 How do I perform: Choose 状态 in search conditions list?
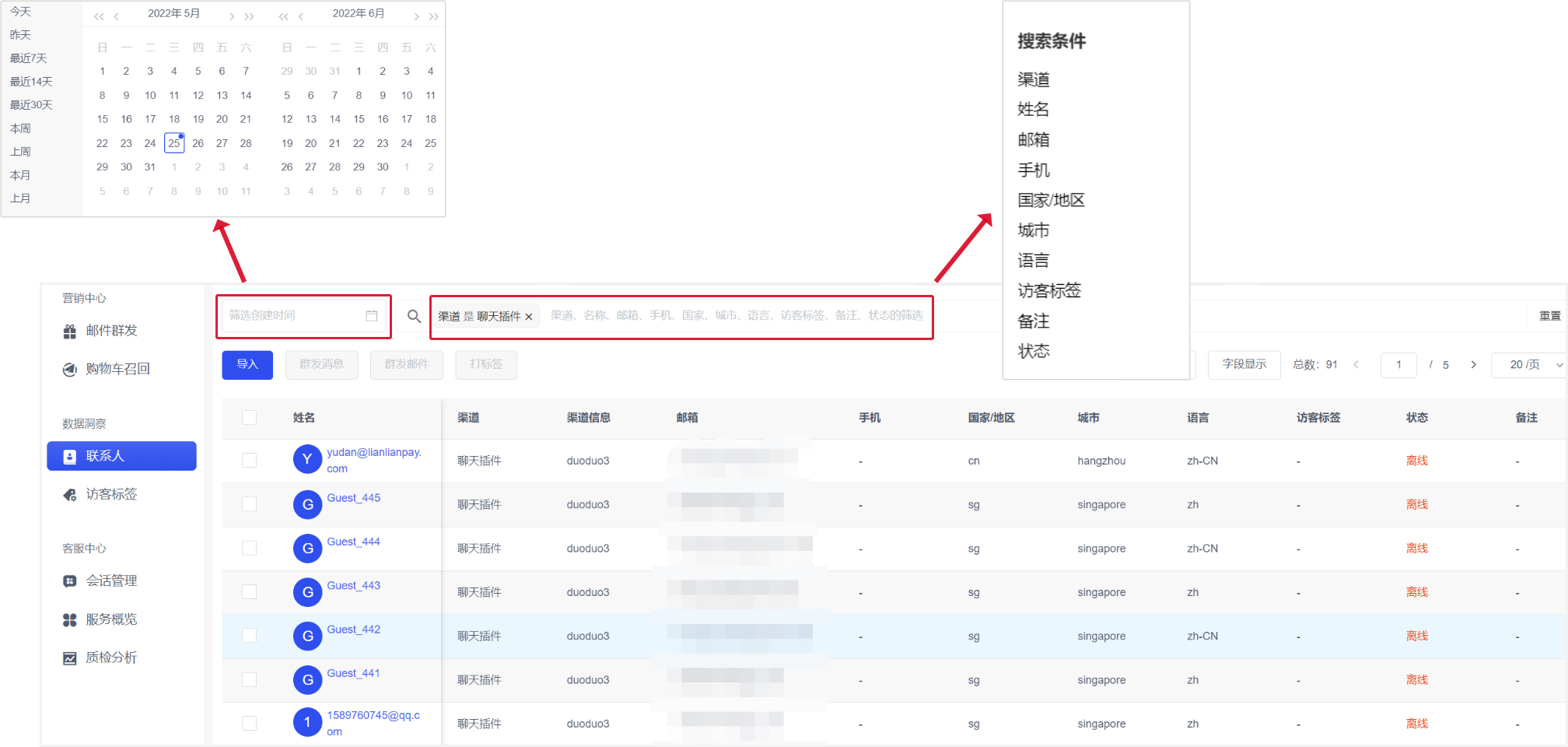click(1034, 352)
